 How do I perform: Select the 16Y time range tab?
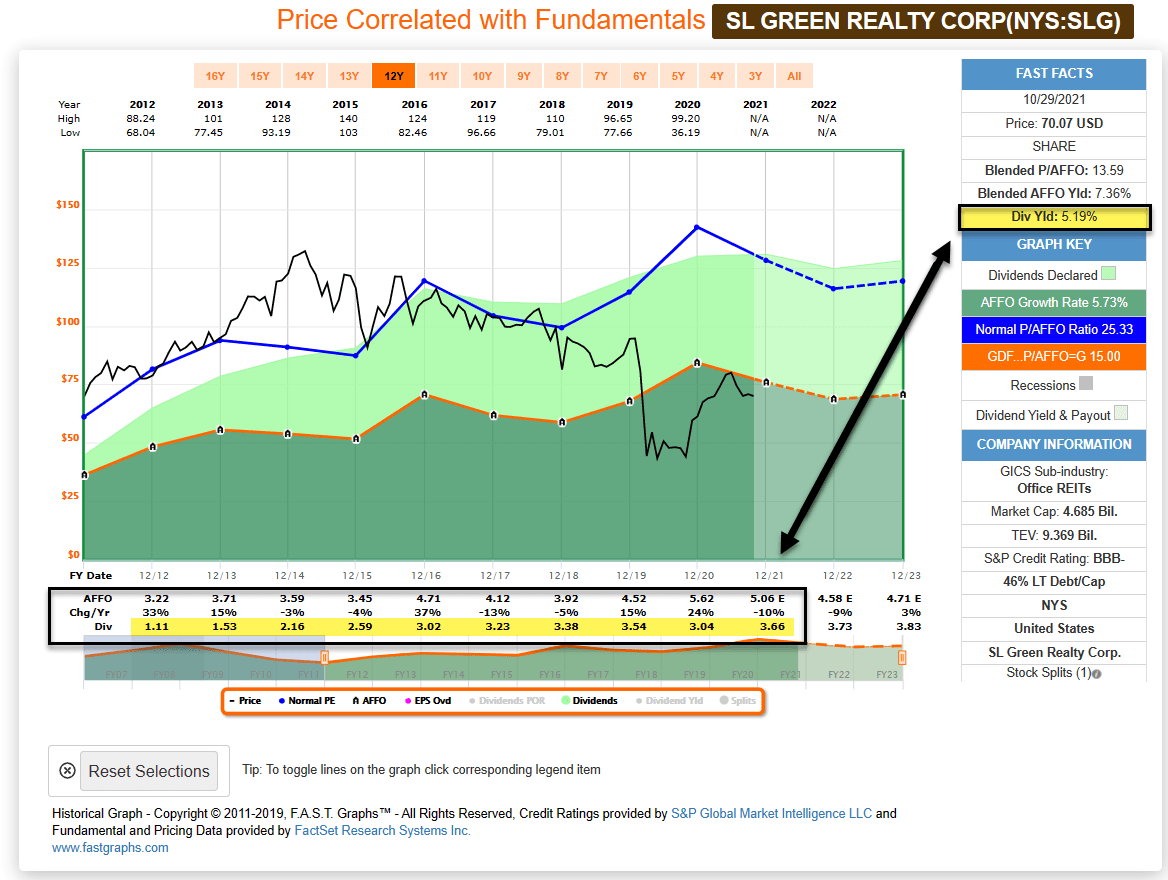pyautogui.click(x=215, y=76)
